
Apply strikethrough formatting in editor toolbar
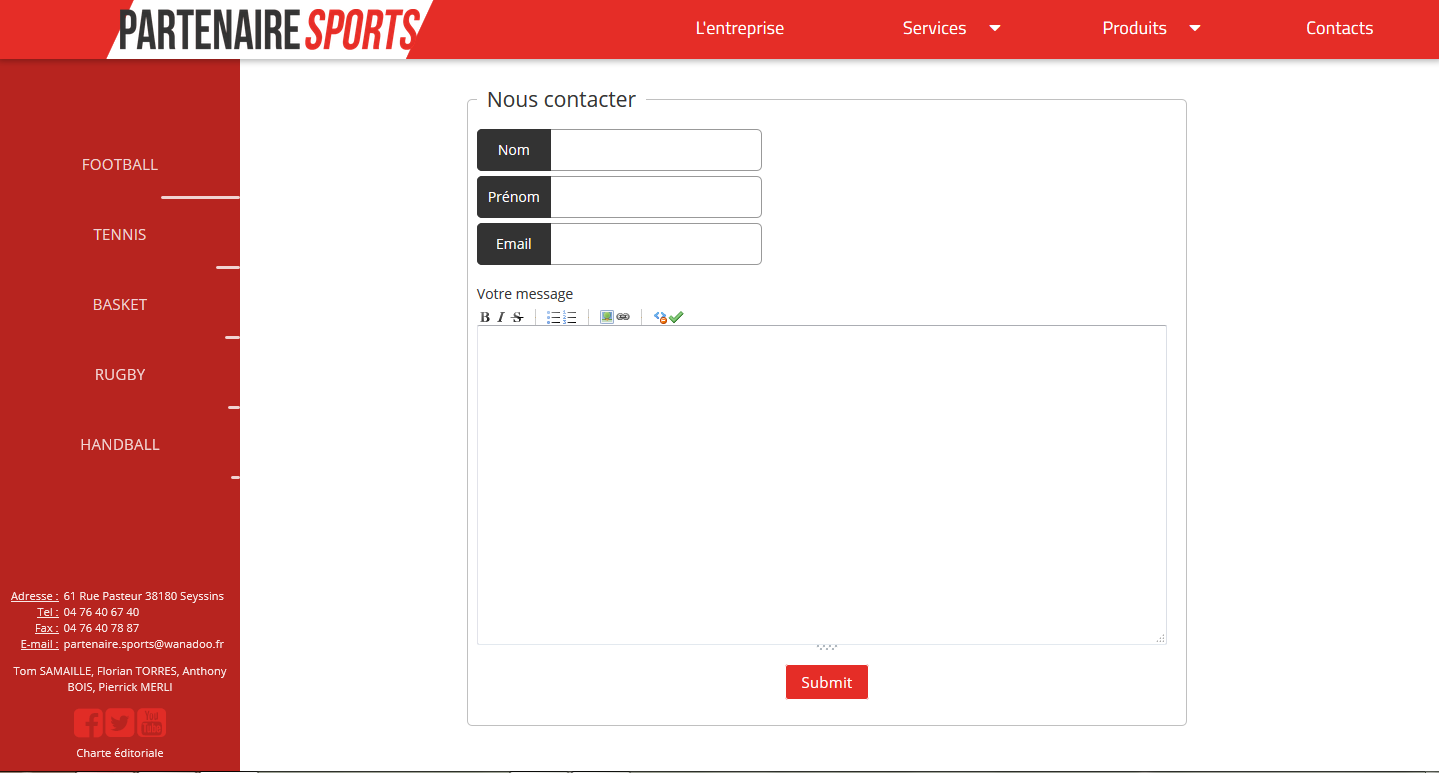click(517, 317)
